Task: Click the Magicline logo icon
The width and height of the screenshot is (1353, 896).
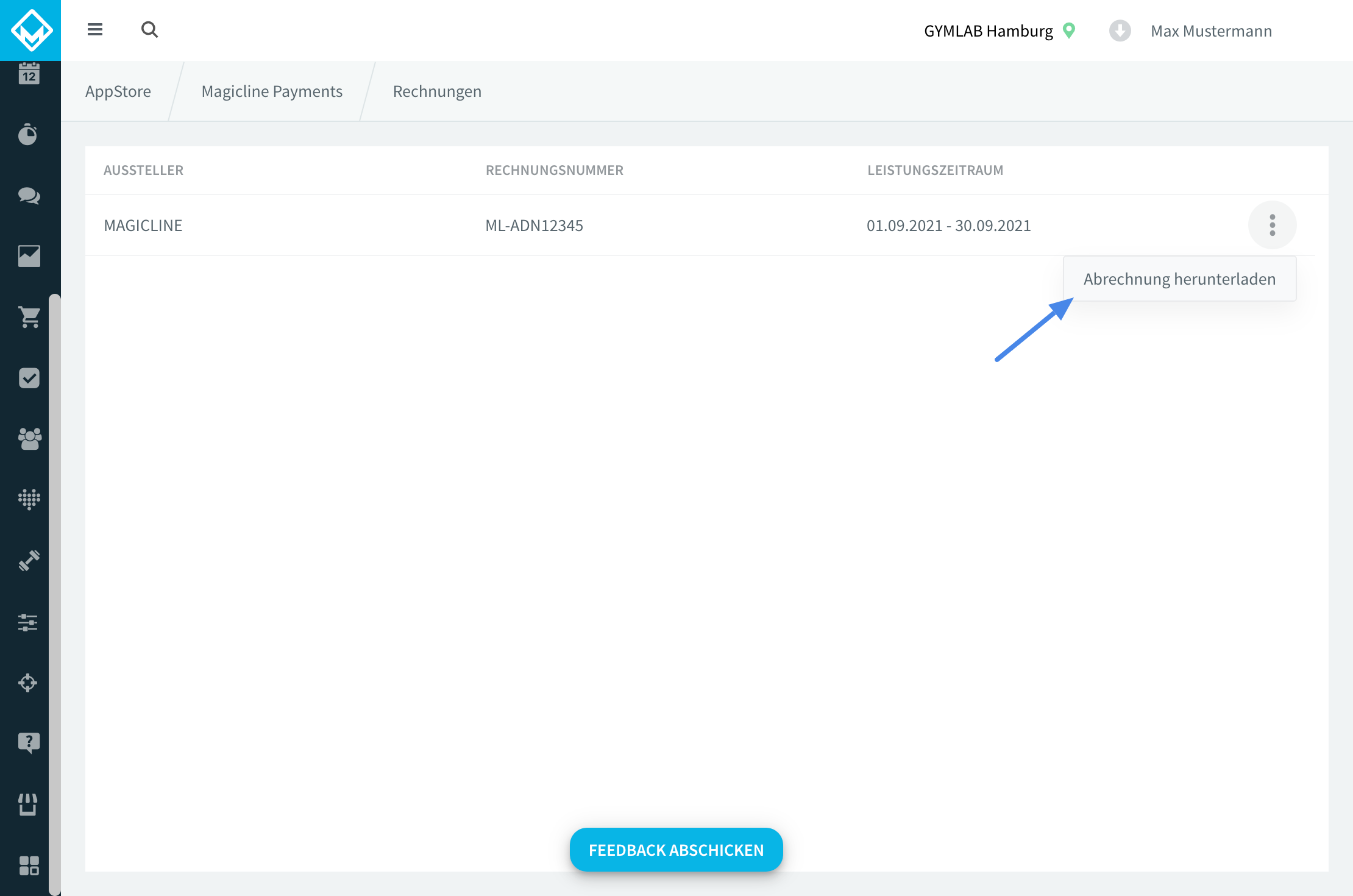Action: (30, 30)
